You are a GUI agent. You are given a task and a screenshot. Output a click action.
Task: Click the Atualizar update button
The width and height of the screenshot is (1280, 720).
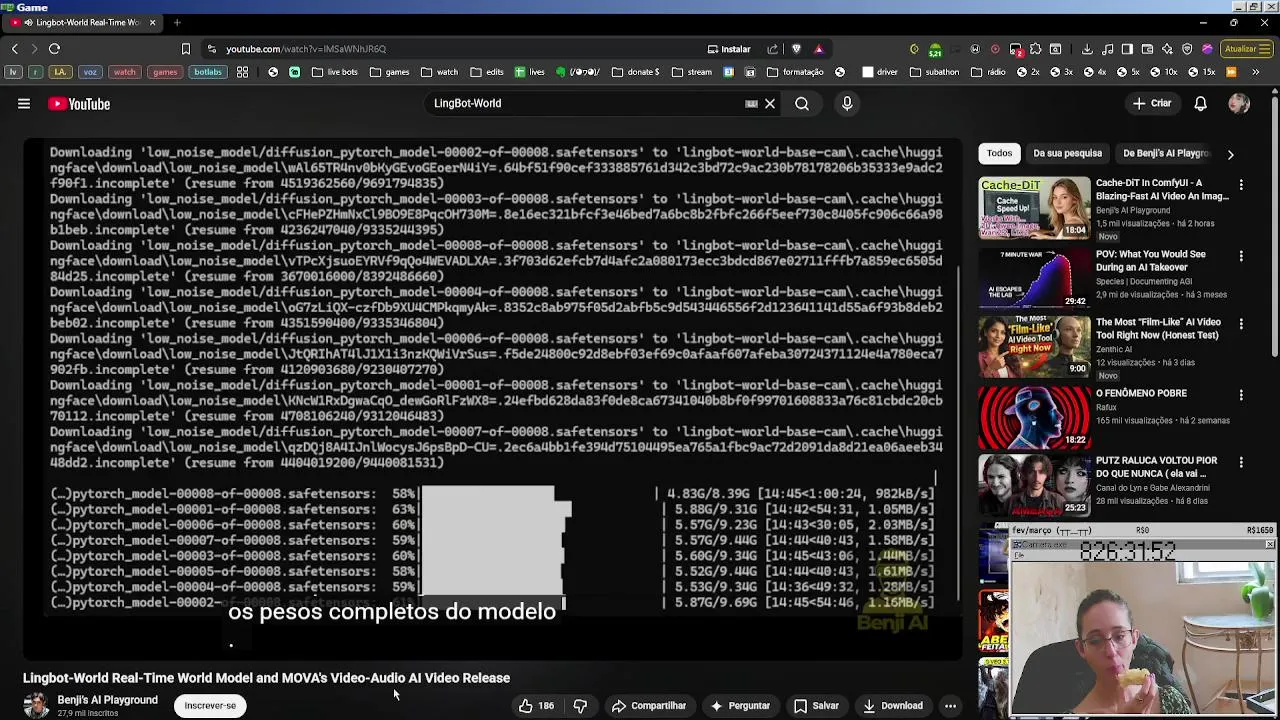point(1246,49)
